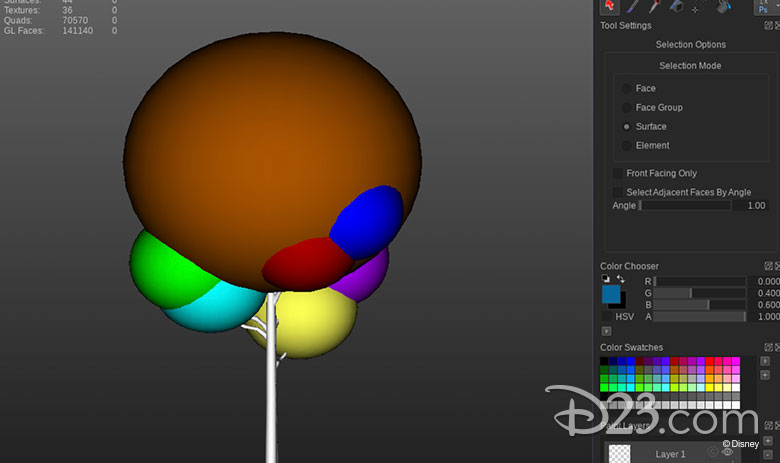The image size is (780, 463).
Task: Click the B value field 0.600
Action: pyautogui.click(x=766, y=305)
